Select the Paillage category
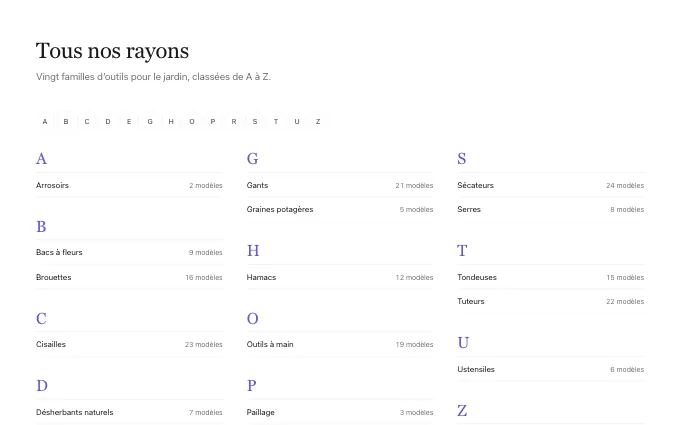This screenshot has height=425, width=680. [x=340, y=412]
